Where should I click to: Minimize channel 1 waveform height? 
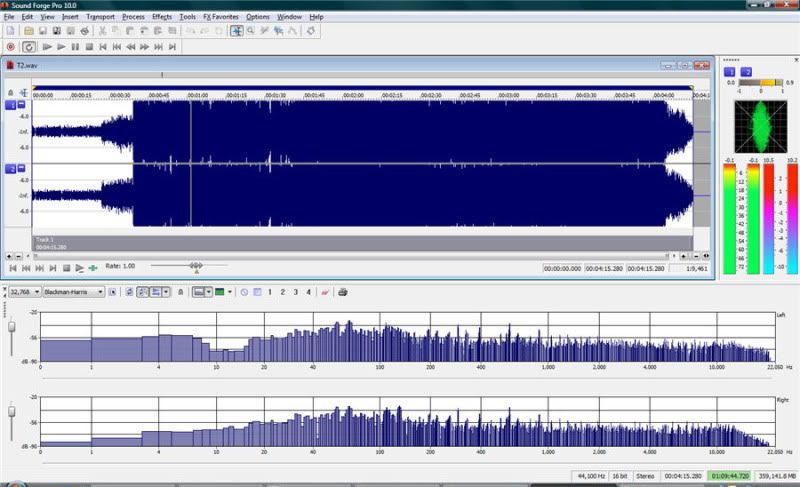pos(21,104)
